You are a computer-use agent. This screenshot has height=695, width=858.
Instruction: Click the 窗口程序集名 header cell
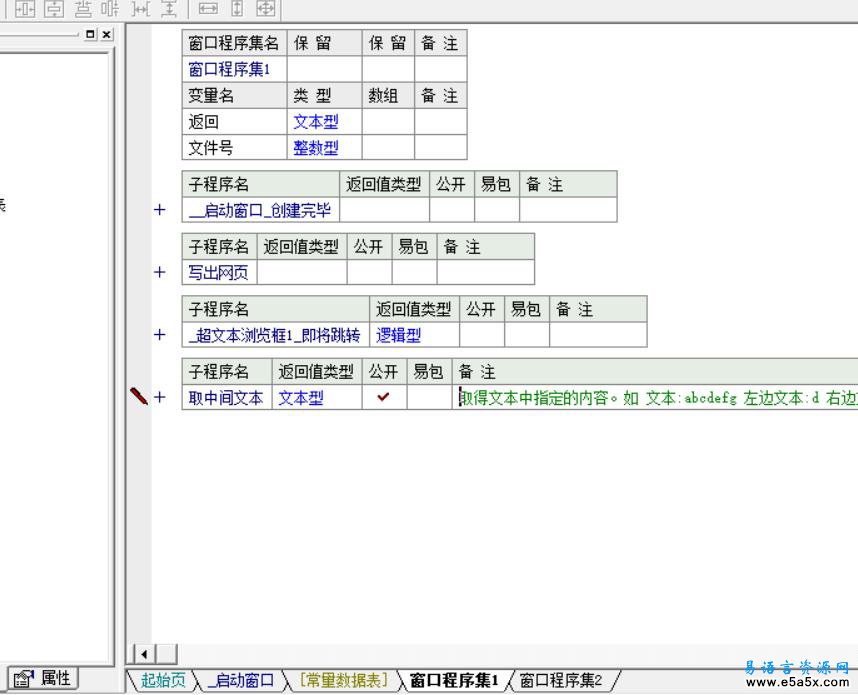234,43
